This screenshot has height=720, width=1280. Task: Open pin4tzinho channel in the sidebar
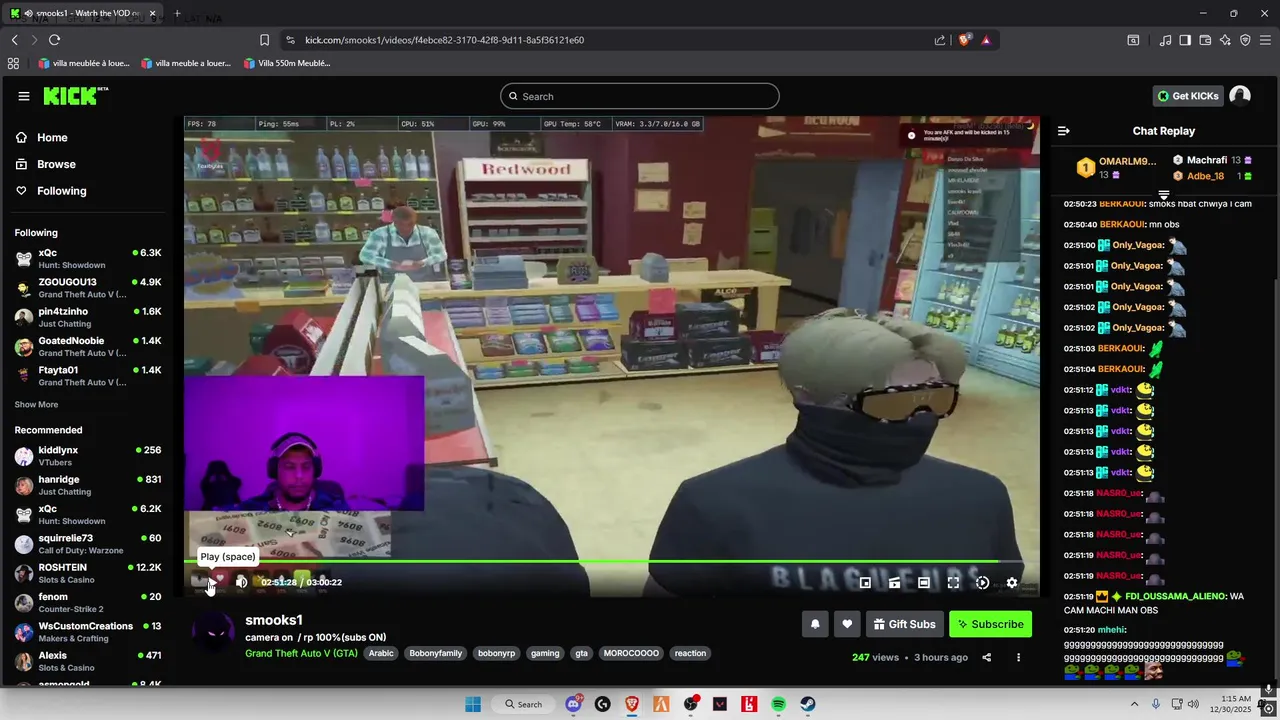click(88, 317)
